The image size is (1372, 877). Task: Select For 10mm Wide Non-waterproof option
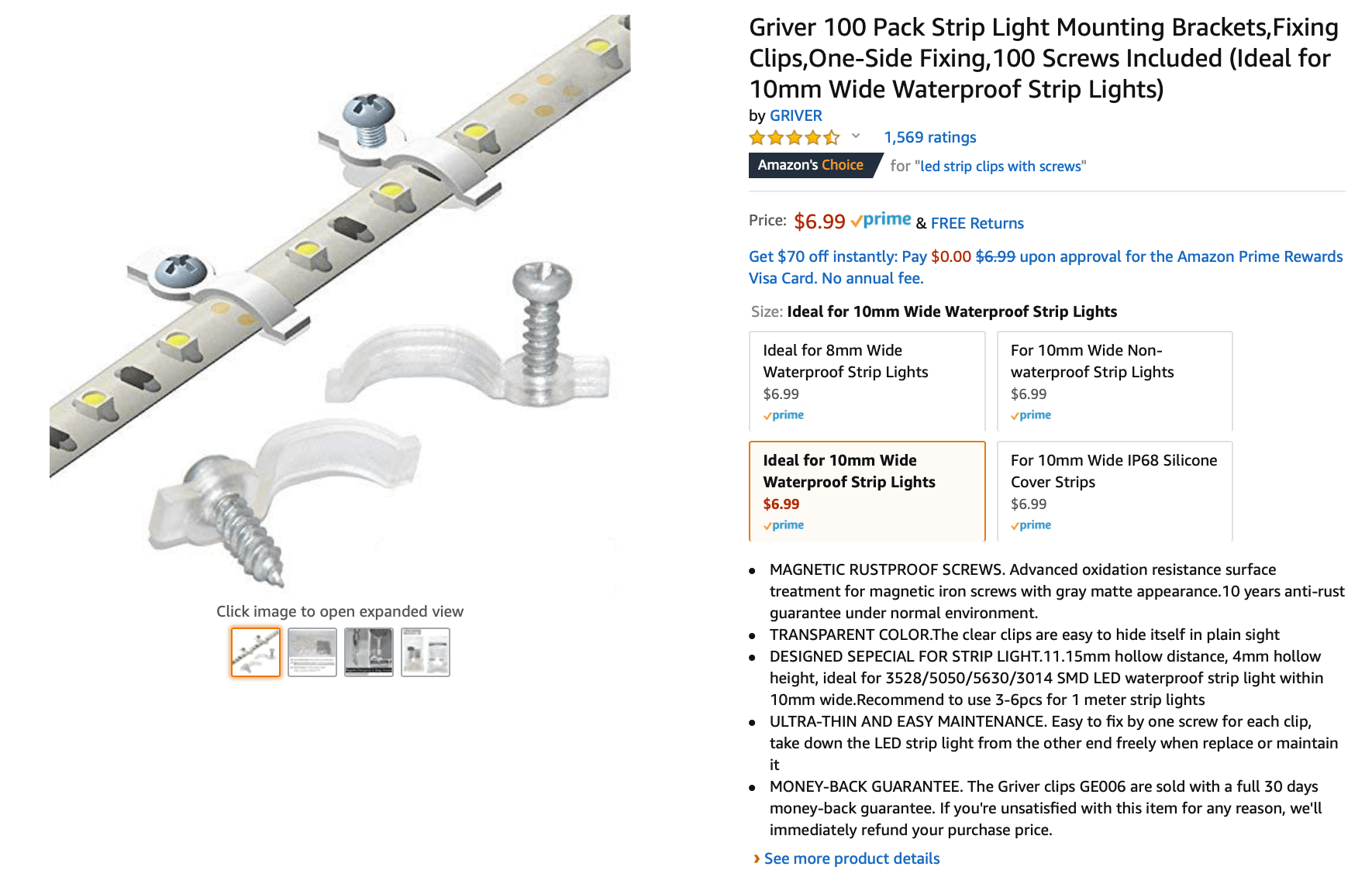tap(1115, 381)
